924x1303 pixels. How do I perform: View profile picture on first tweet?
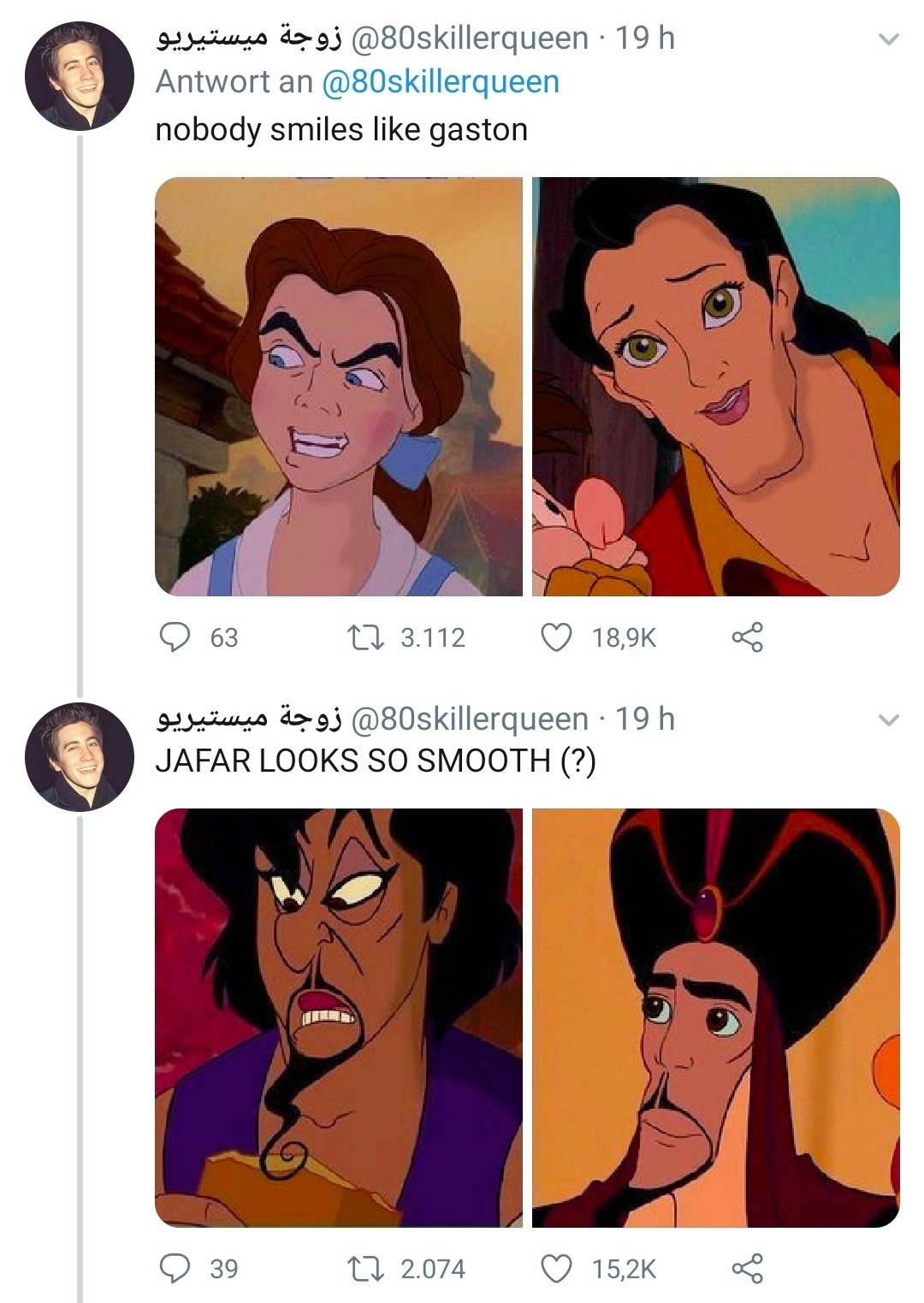(80, 76)
